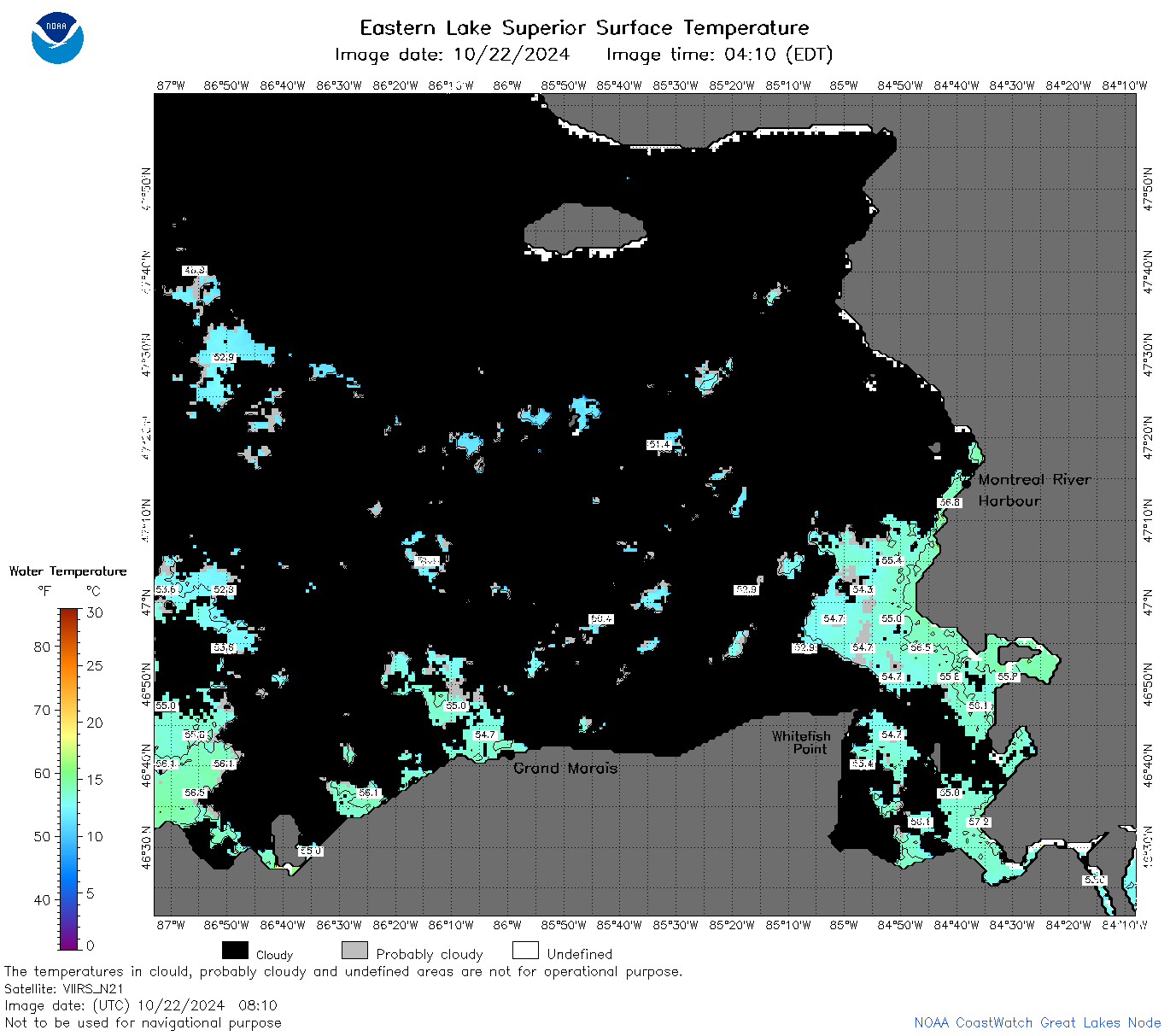Click the Satellite: VIIRS_N21 footer text
The height and width of the screenshot is (1036, 1170).
point(64,988)
